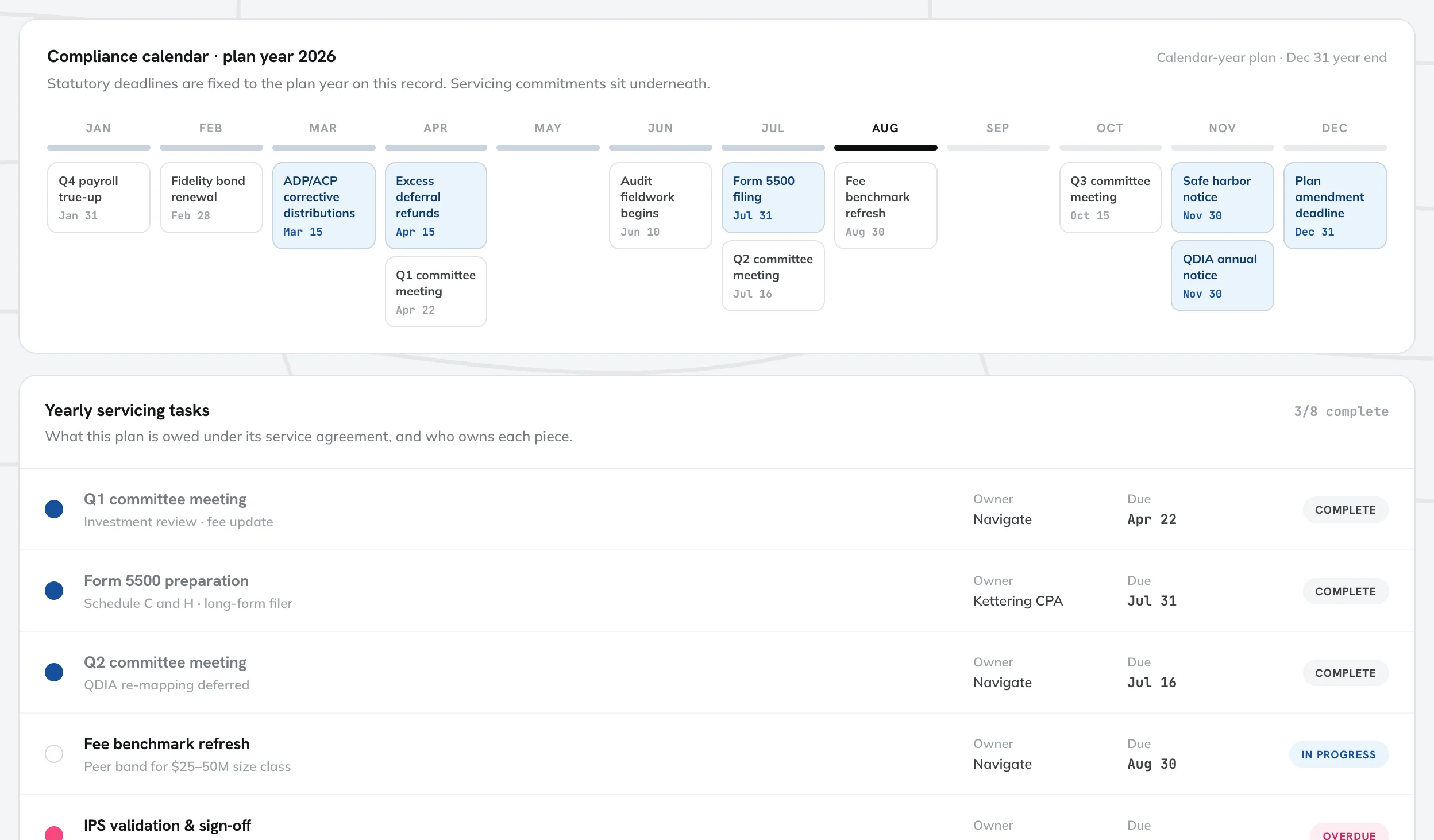Image resolution: width=1434 pixels, height=840 pixels.
Task: Open Fee benchmark refresh calendar card
Action: [885, 206]
